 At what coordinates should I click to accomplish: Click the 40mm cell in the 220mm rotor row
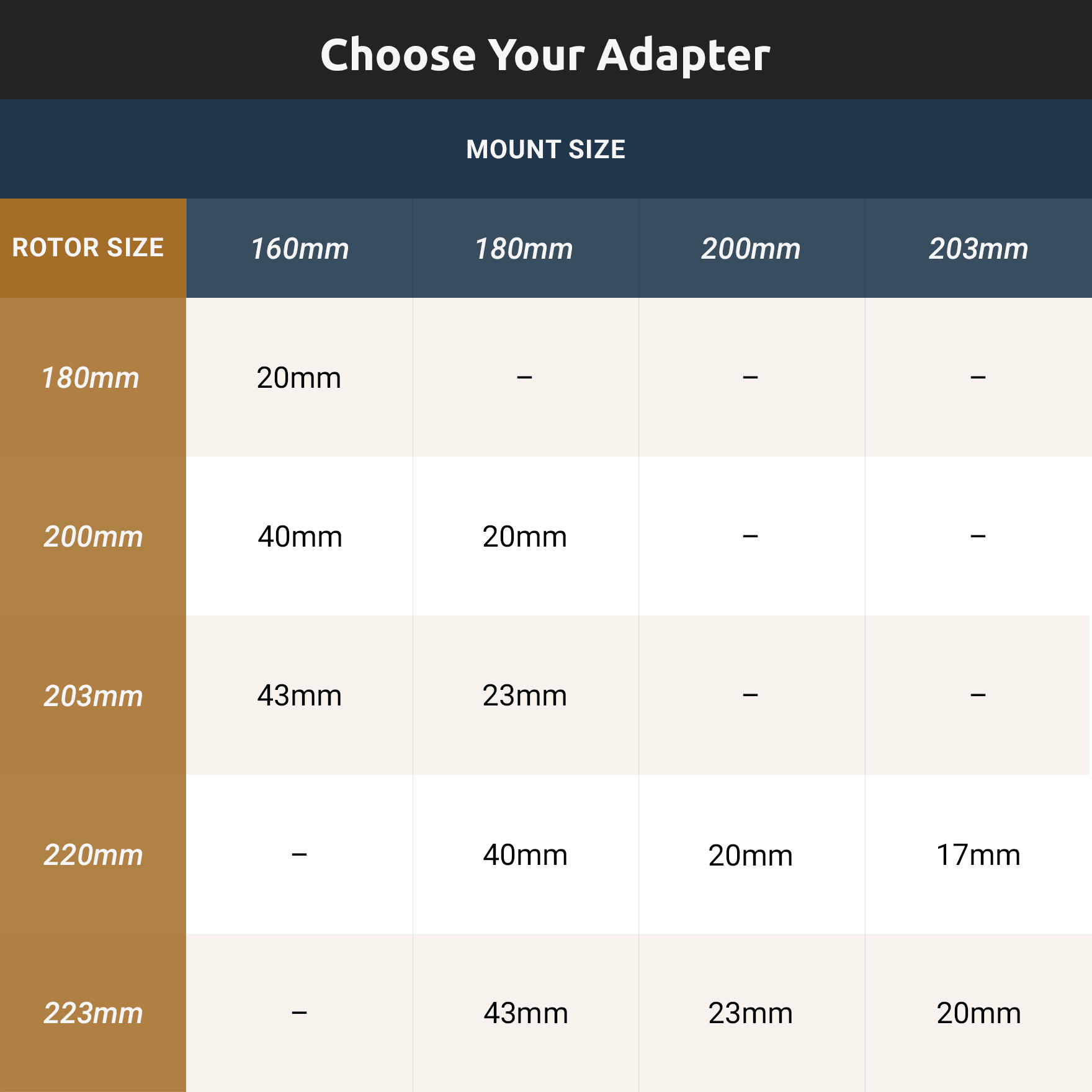(x=525, y=855)
